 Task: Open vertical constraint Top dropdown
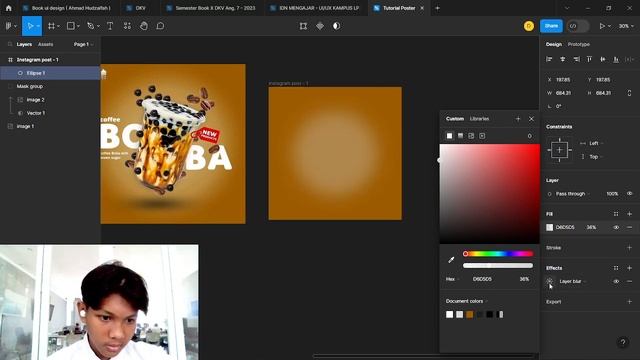596,157
